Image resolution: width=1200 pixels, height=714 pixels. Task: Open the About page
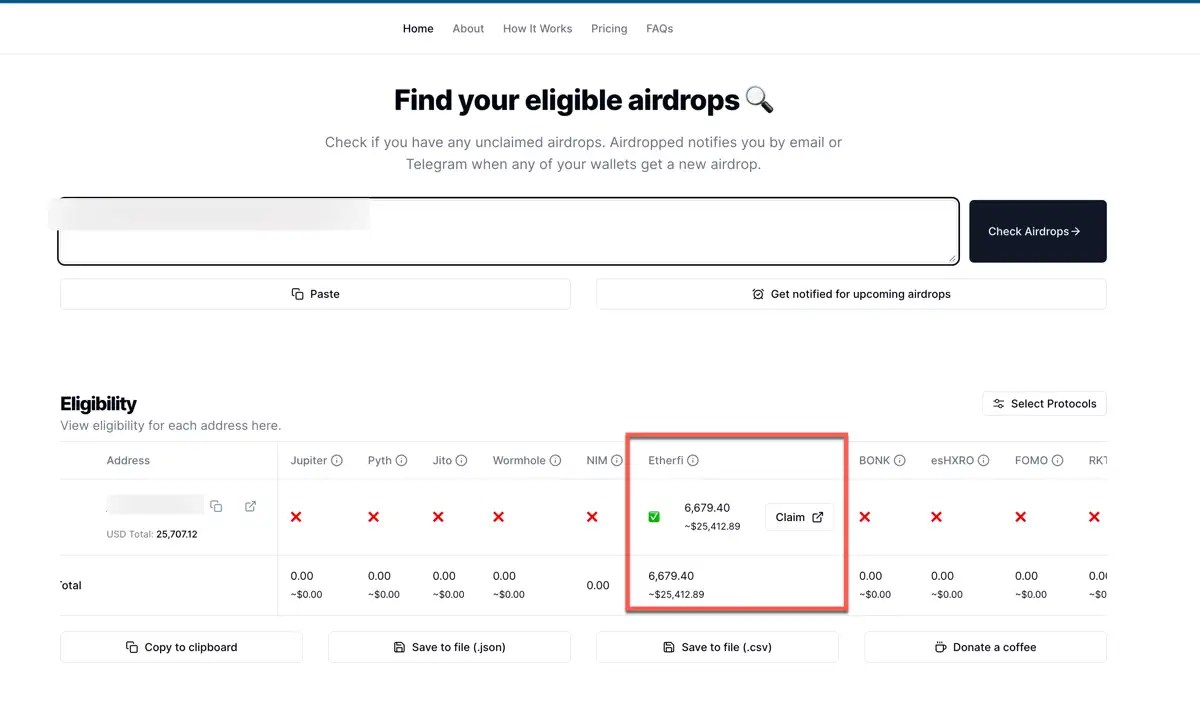tap(468, 29)
